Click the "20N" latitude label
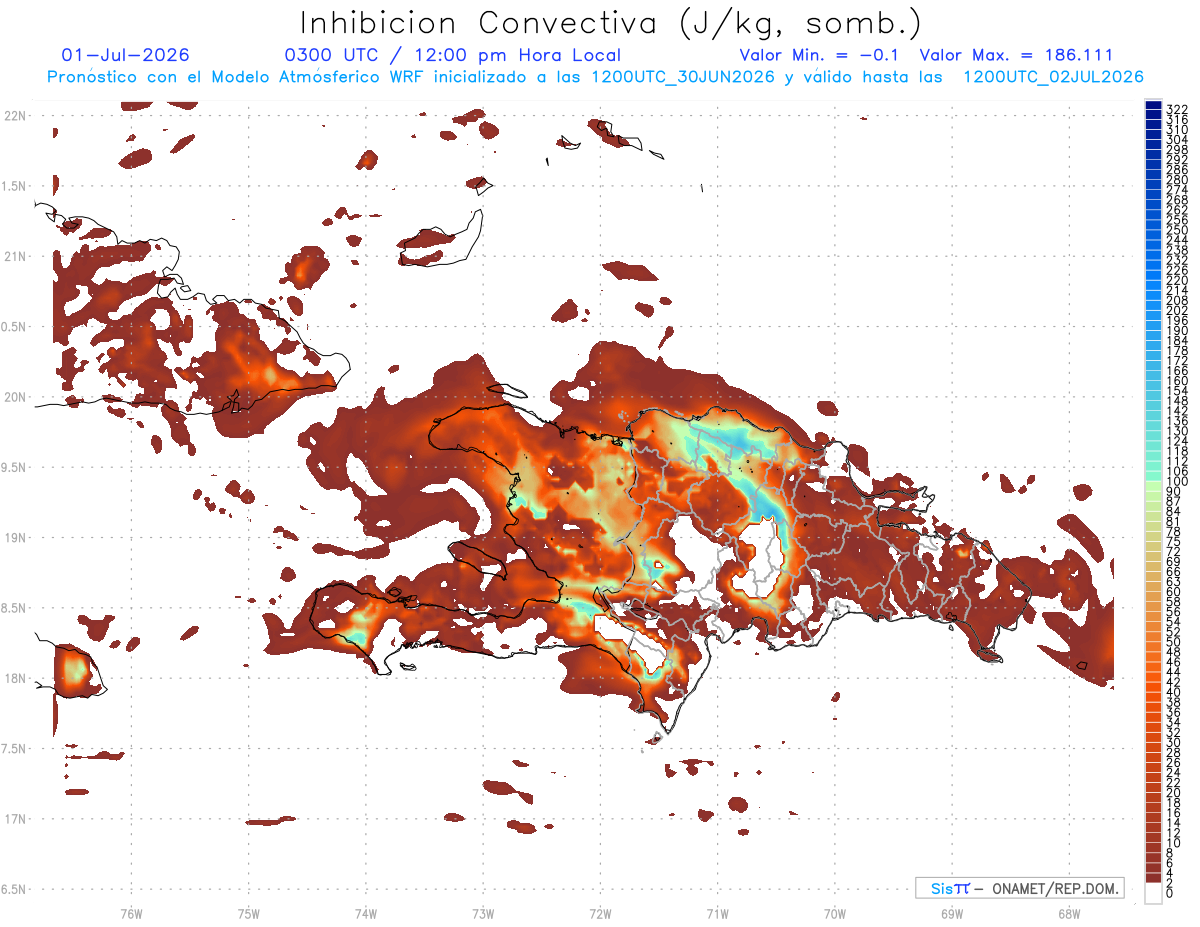Screen dimensions: 1200x927 coord(13,397)
